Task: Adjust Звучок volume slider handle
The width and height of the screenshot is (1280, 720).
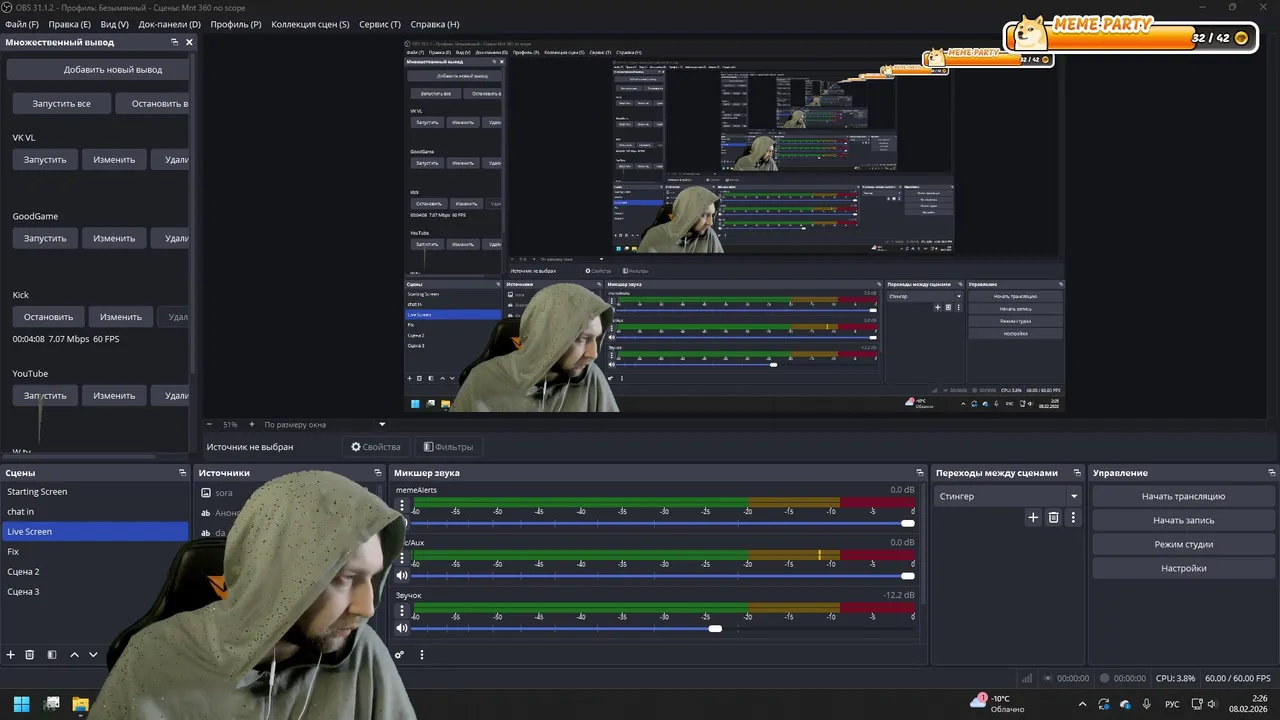Action: (715, 628)
